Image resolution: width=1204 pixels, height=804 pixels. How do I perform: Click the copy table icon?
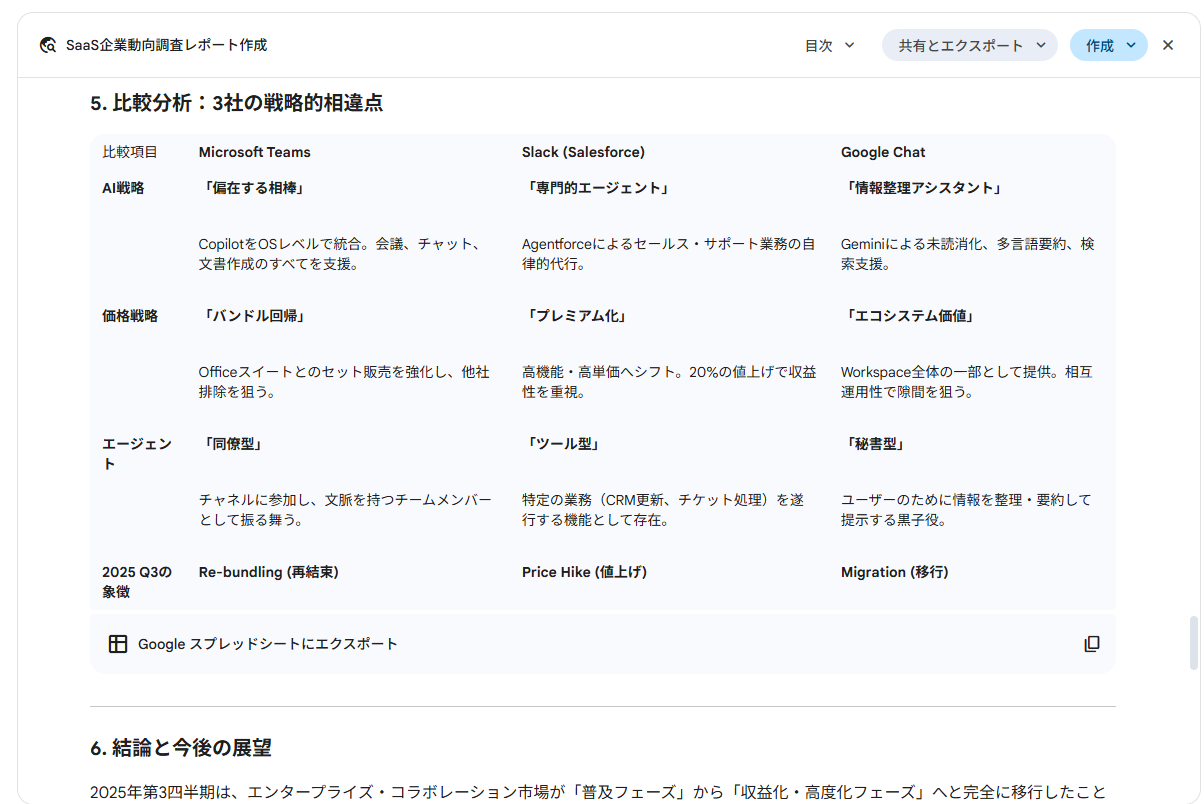tap(1092, 644)
